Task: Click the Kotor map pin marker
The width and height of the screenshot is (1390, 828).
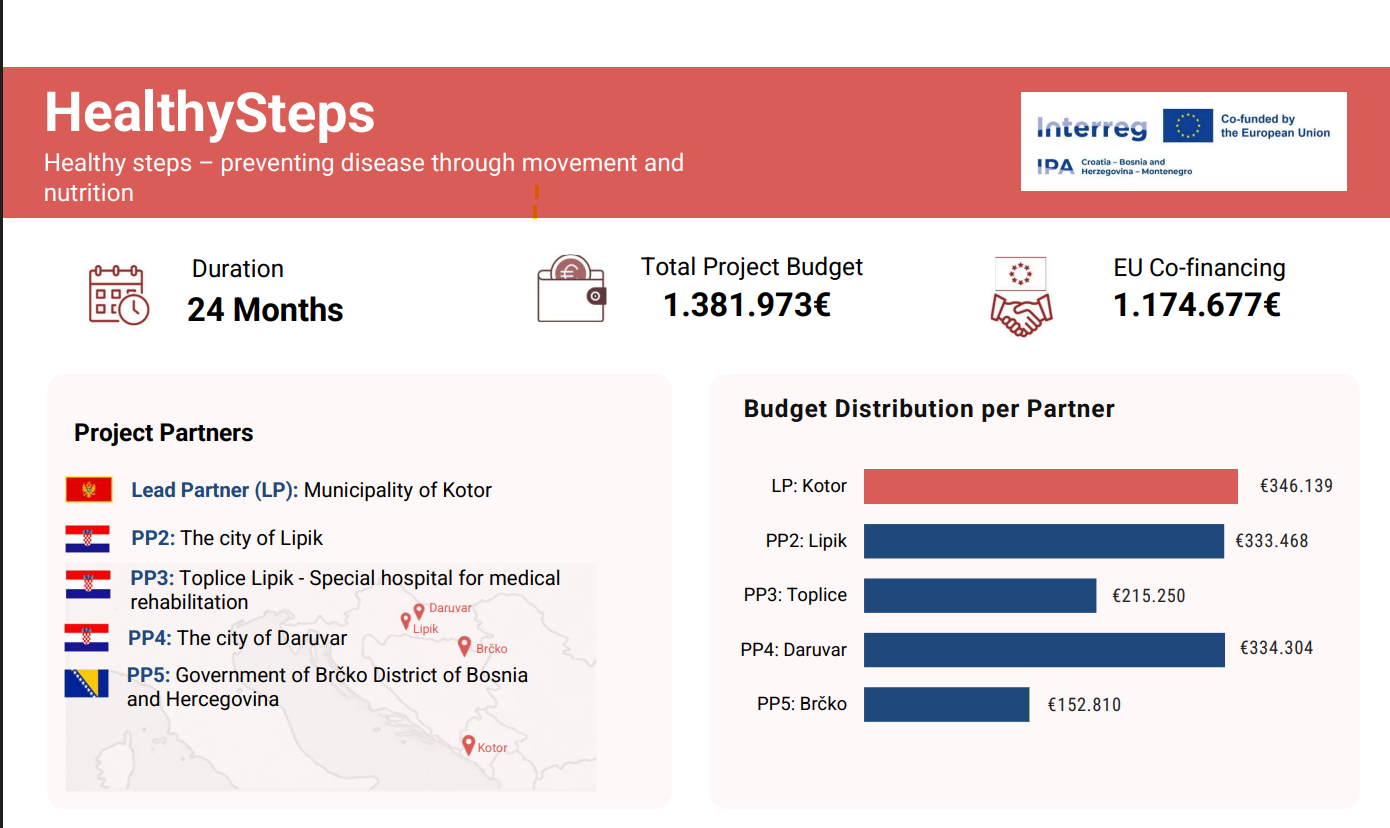Action: point(468,745)
